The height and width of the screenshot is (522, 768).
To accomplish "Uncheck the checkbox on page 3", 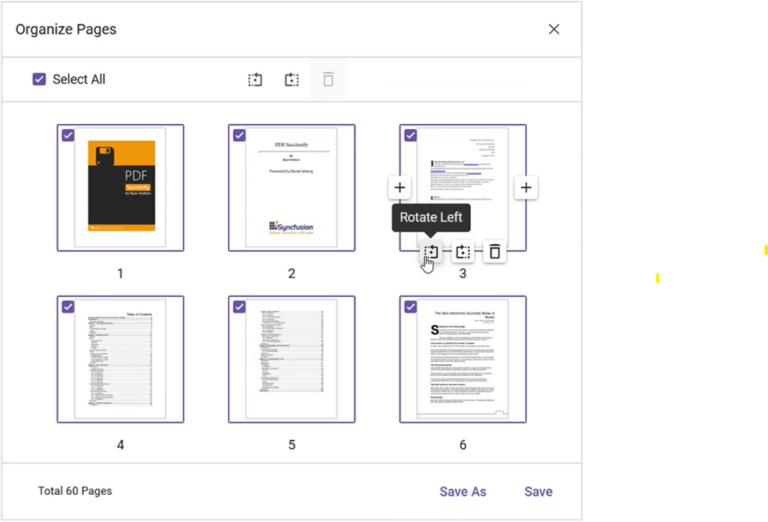I will tap(410, 135).
